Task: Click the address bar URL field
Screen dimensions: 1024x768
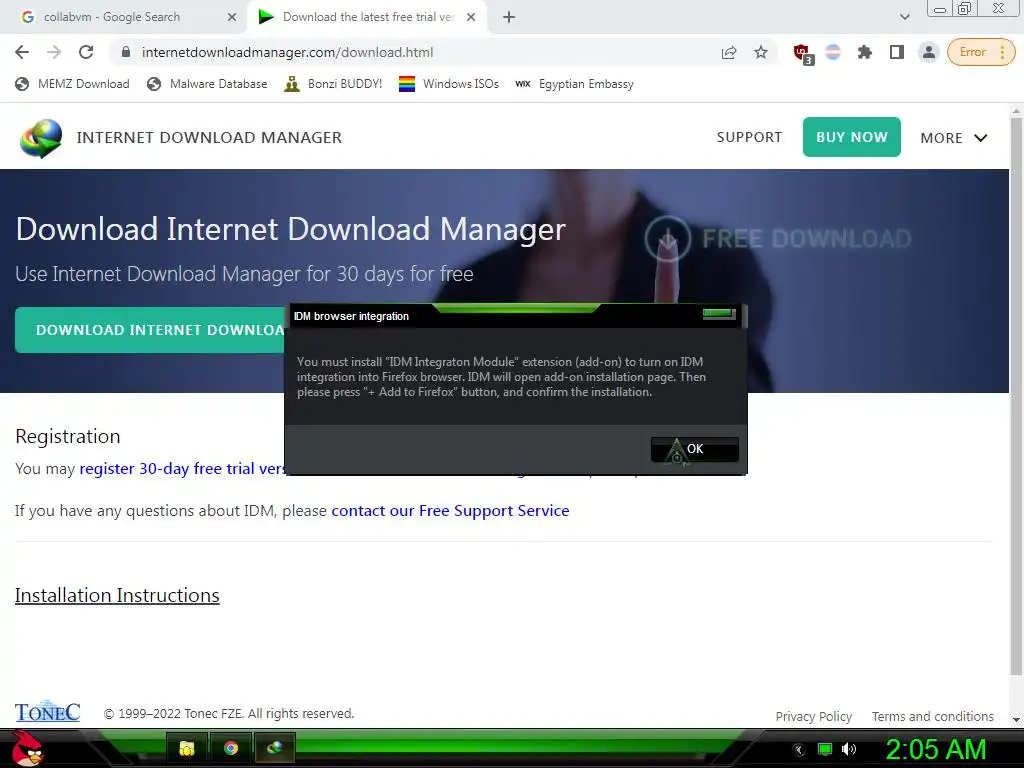Action: pyautogui.click(x=418, y=52)
